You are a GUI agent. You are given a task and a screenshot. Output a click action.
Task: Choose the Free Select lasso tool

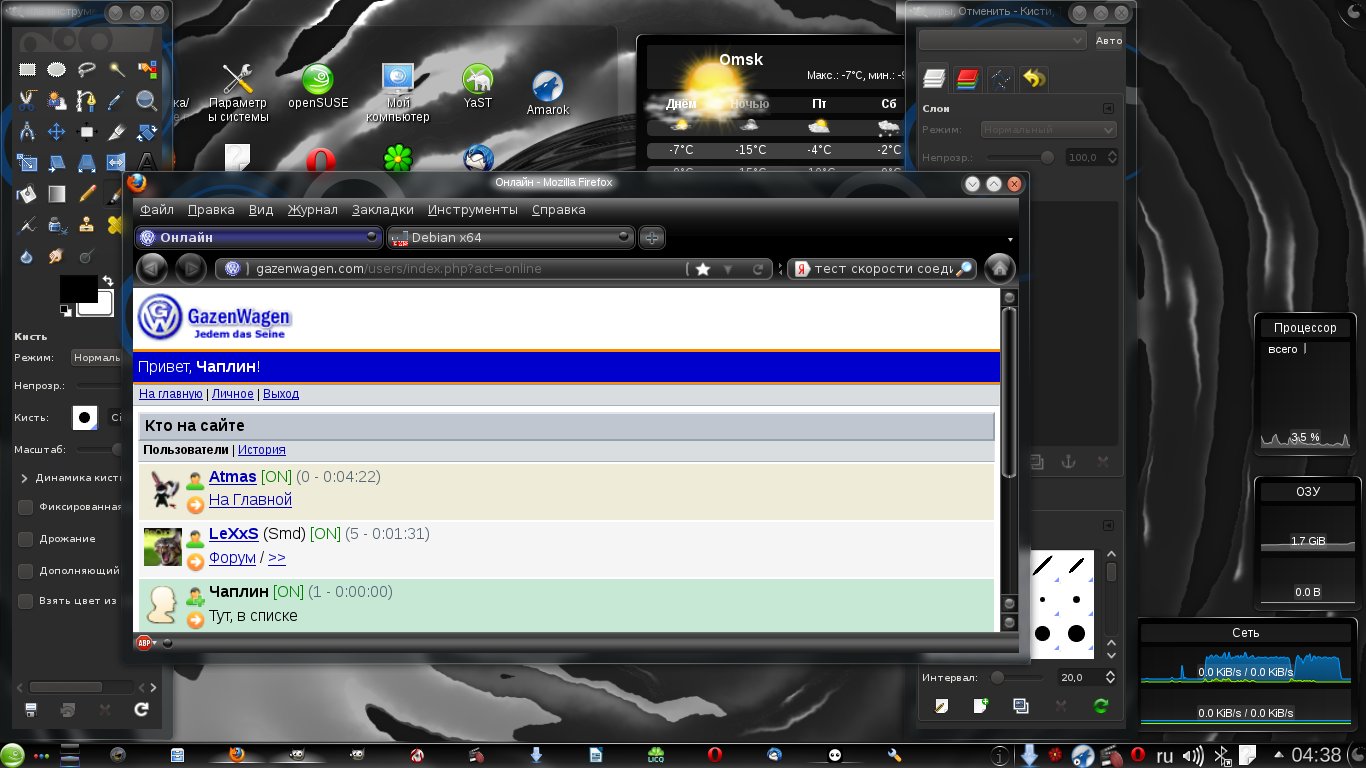click(x=87, y=70)
